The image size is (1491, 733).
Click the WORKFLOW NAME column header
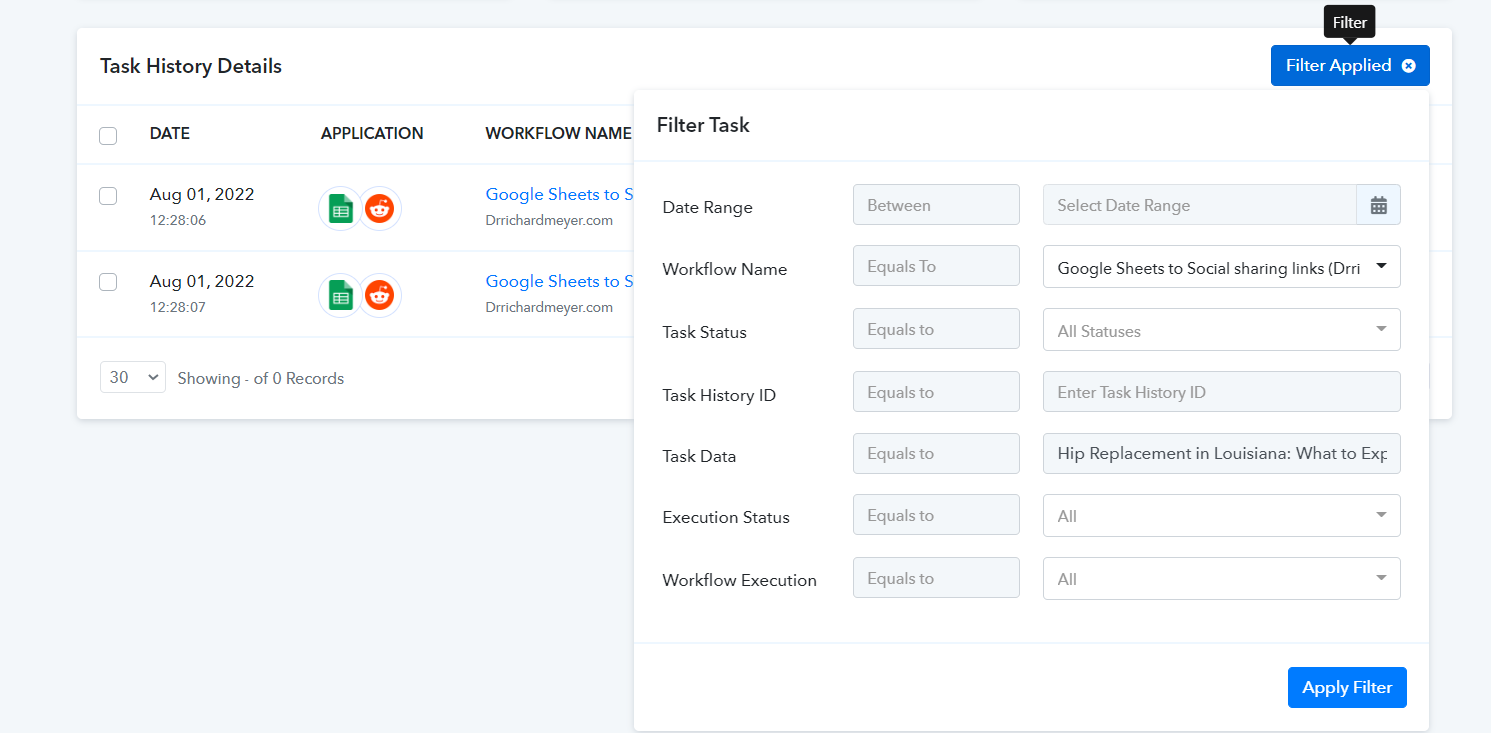click(559, 134)
